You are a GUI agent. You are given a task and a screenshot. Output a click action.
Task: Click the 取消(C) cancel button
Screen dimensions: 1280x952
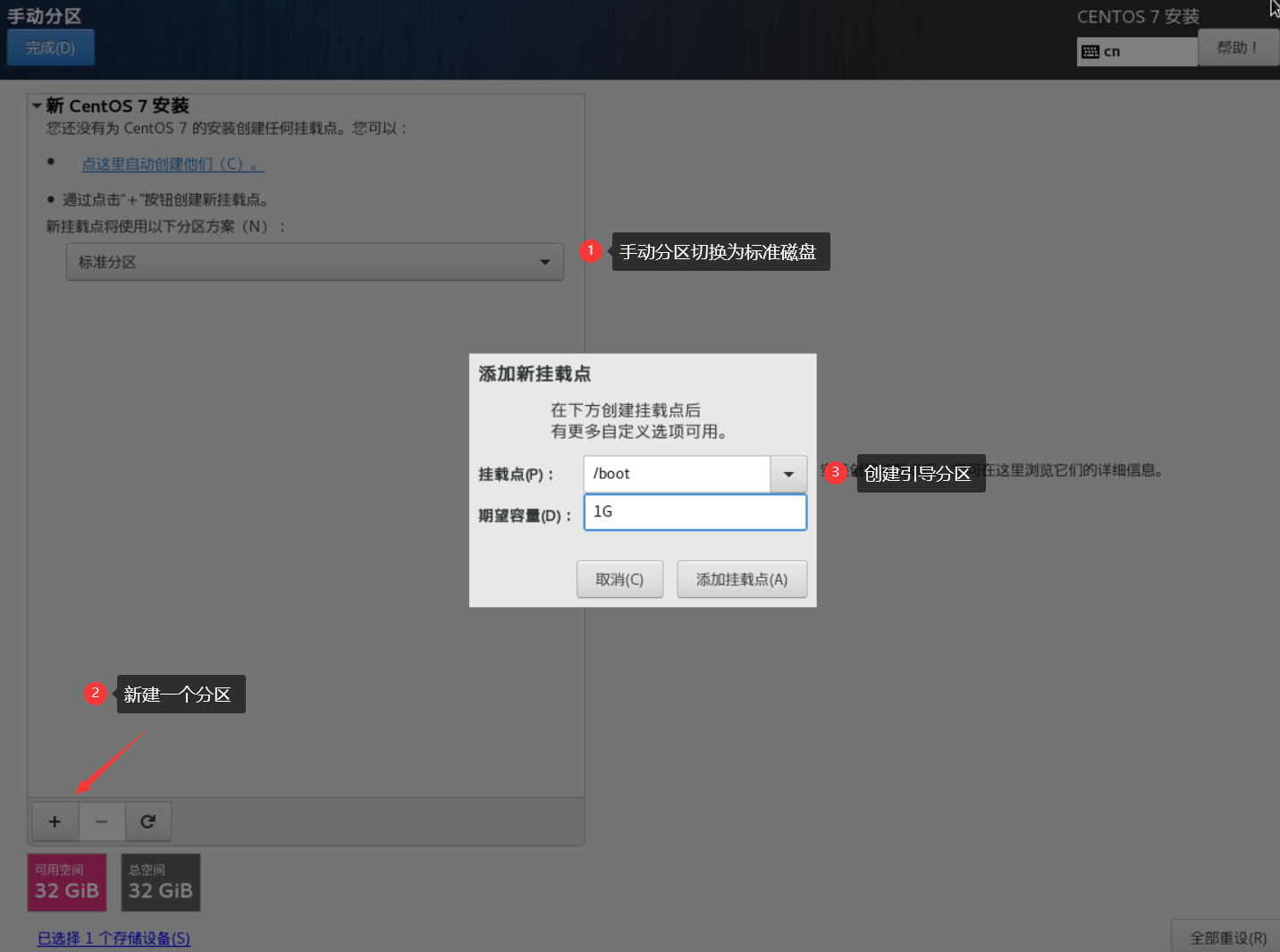coord(619,579)
